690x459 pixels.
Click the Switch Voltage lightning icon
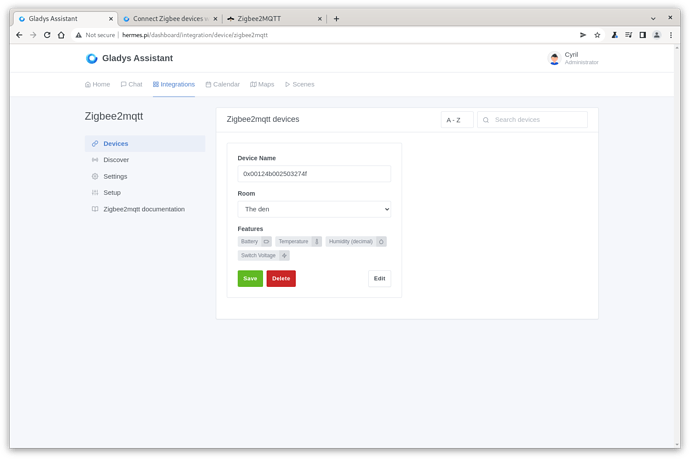pos(284,256)
